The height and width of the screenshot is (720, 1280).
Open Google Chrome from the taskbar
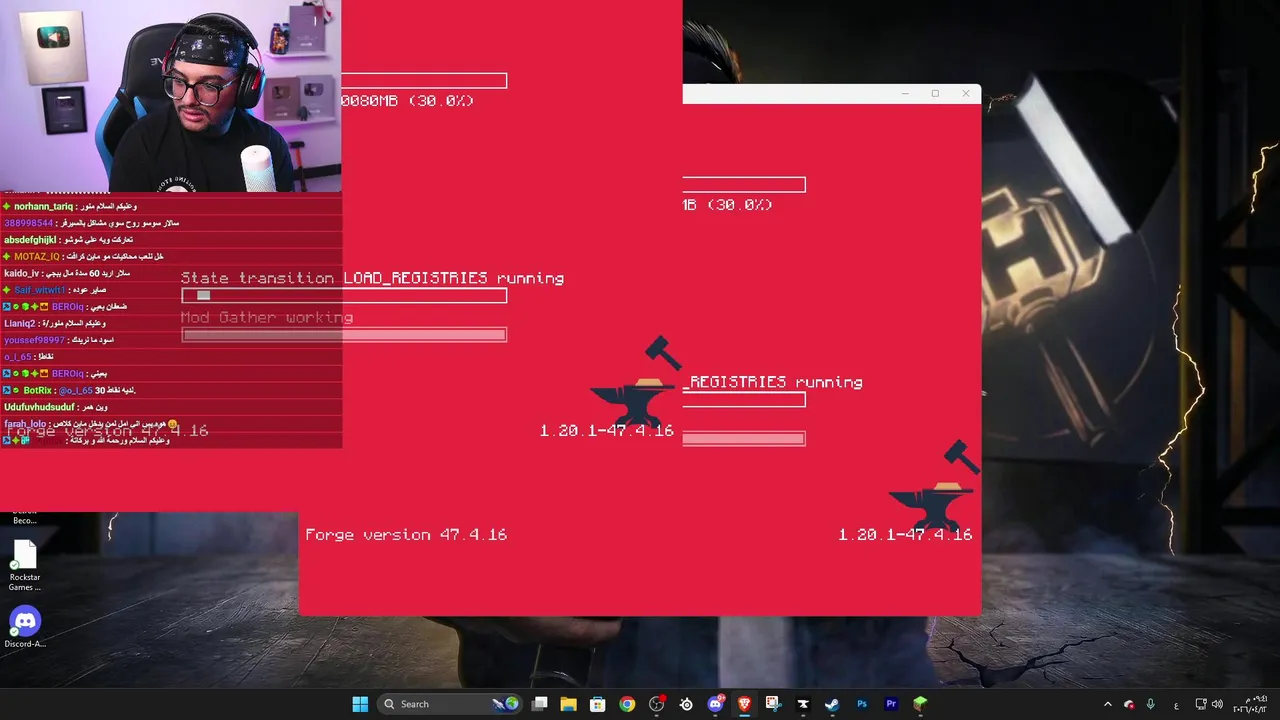tap(627, 704)
